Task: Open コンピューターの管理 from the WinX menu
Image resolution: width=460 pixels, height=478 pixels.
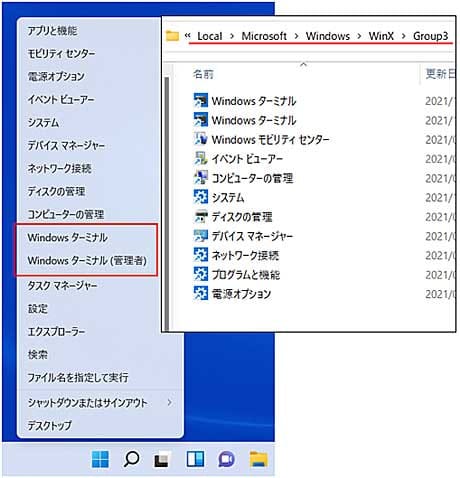Action: click(66, 214)
